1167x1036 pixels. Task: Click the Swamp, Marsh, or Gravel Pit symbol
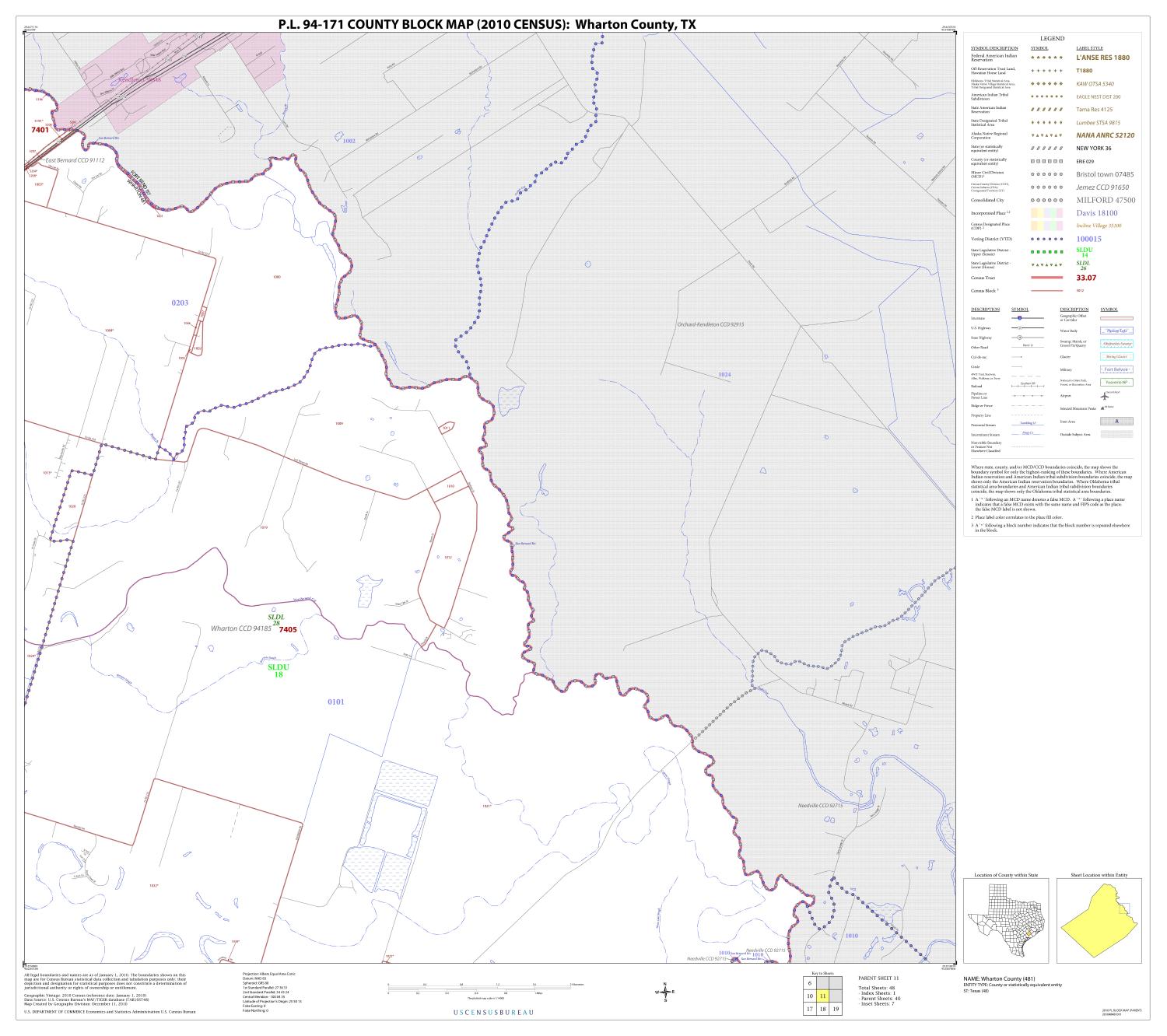tap(1116, 343)
